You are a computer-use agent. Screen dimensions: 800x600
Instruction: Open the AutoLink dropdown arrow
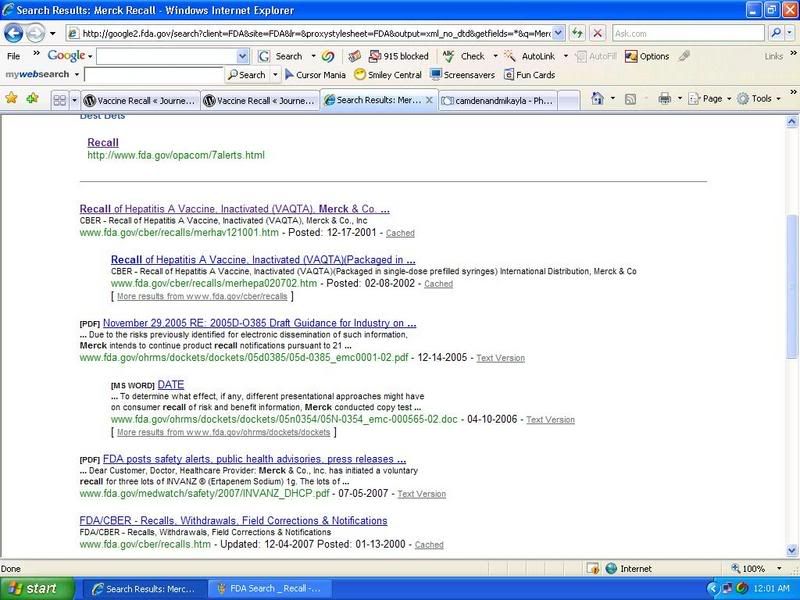tap(565, 56)
